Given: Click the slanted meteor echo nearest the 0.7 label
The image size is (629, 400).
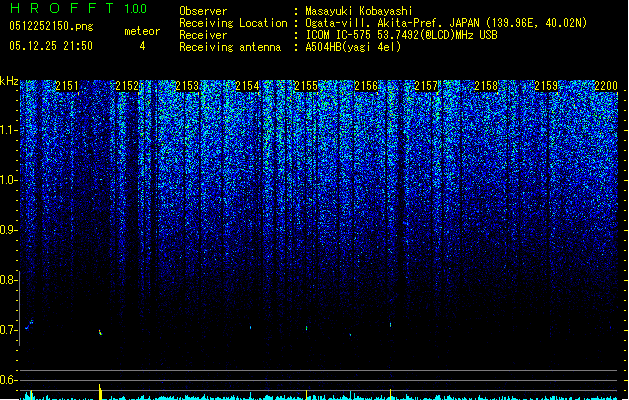Looking at the screenshot, I should coord(29,325).
